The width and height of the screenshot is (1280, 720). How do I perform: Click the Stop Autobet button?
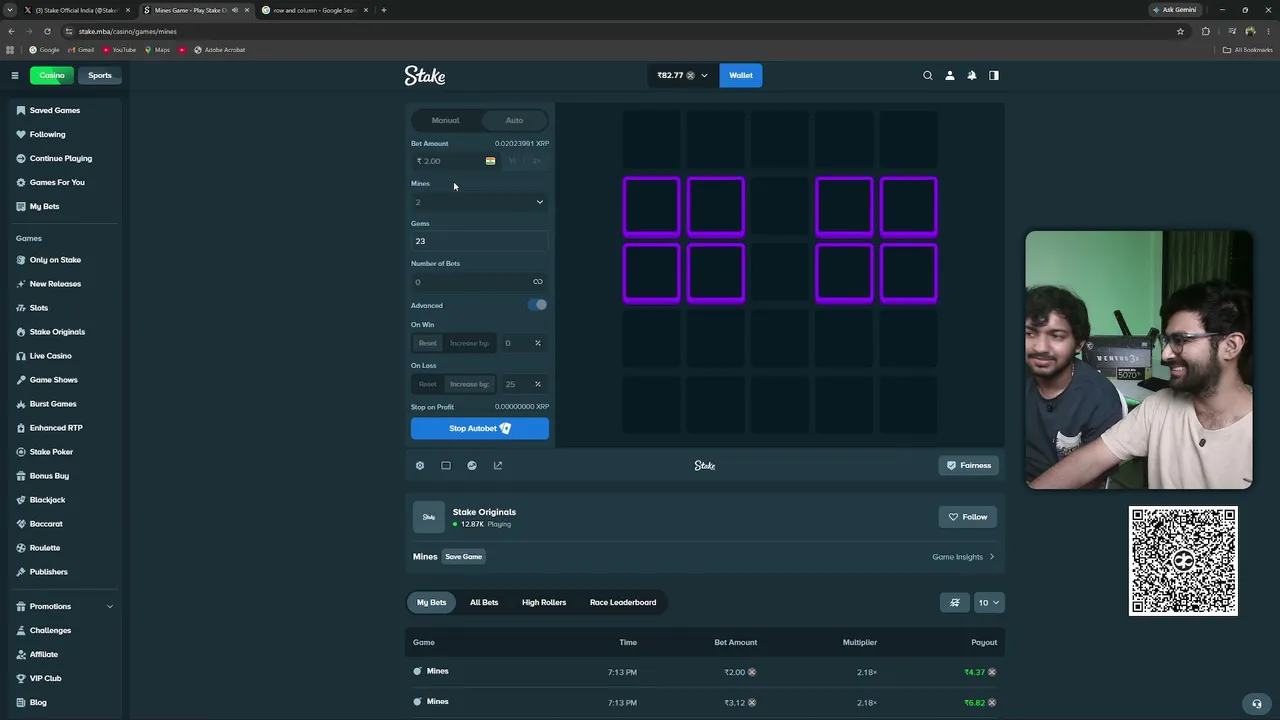tap(480, 428)
